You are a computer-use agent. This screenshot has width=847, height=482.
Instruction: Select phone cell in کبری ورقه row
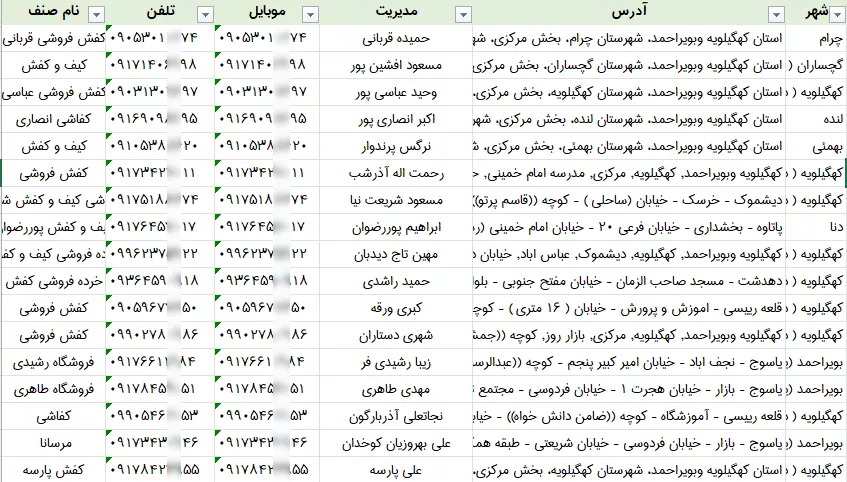pos(160,309)
